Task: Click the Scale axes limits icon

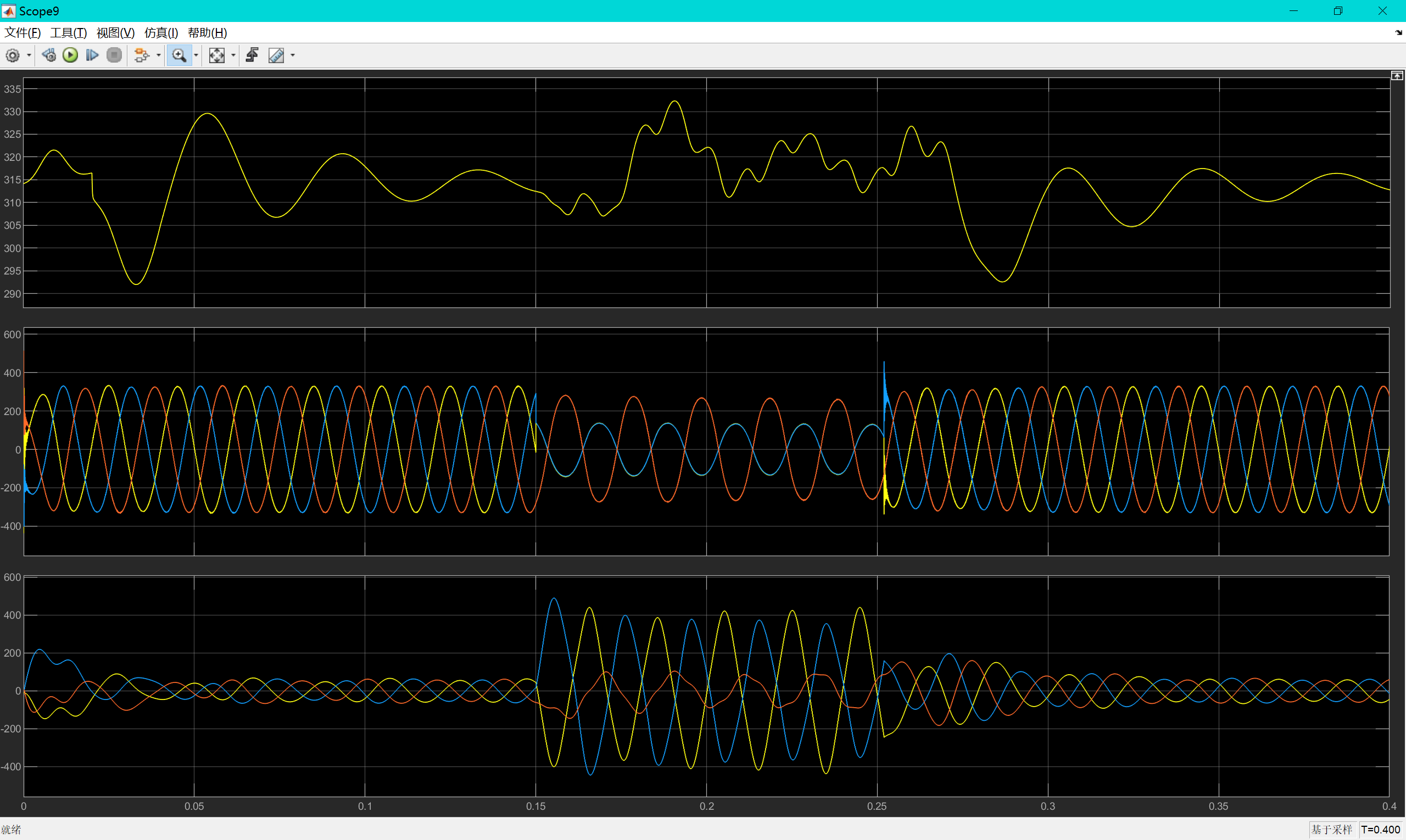Action: 216,55
